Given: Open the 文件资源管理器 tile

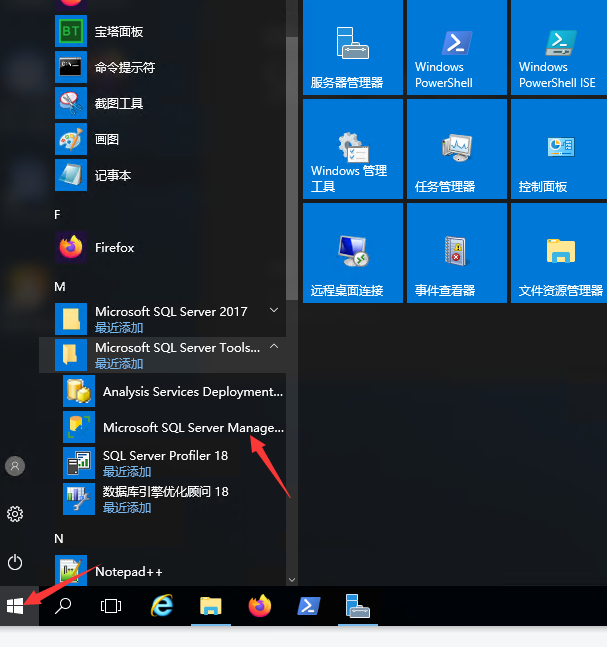Looking at the screenshot, I should click(559, 253).
